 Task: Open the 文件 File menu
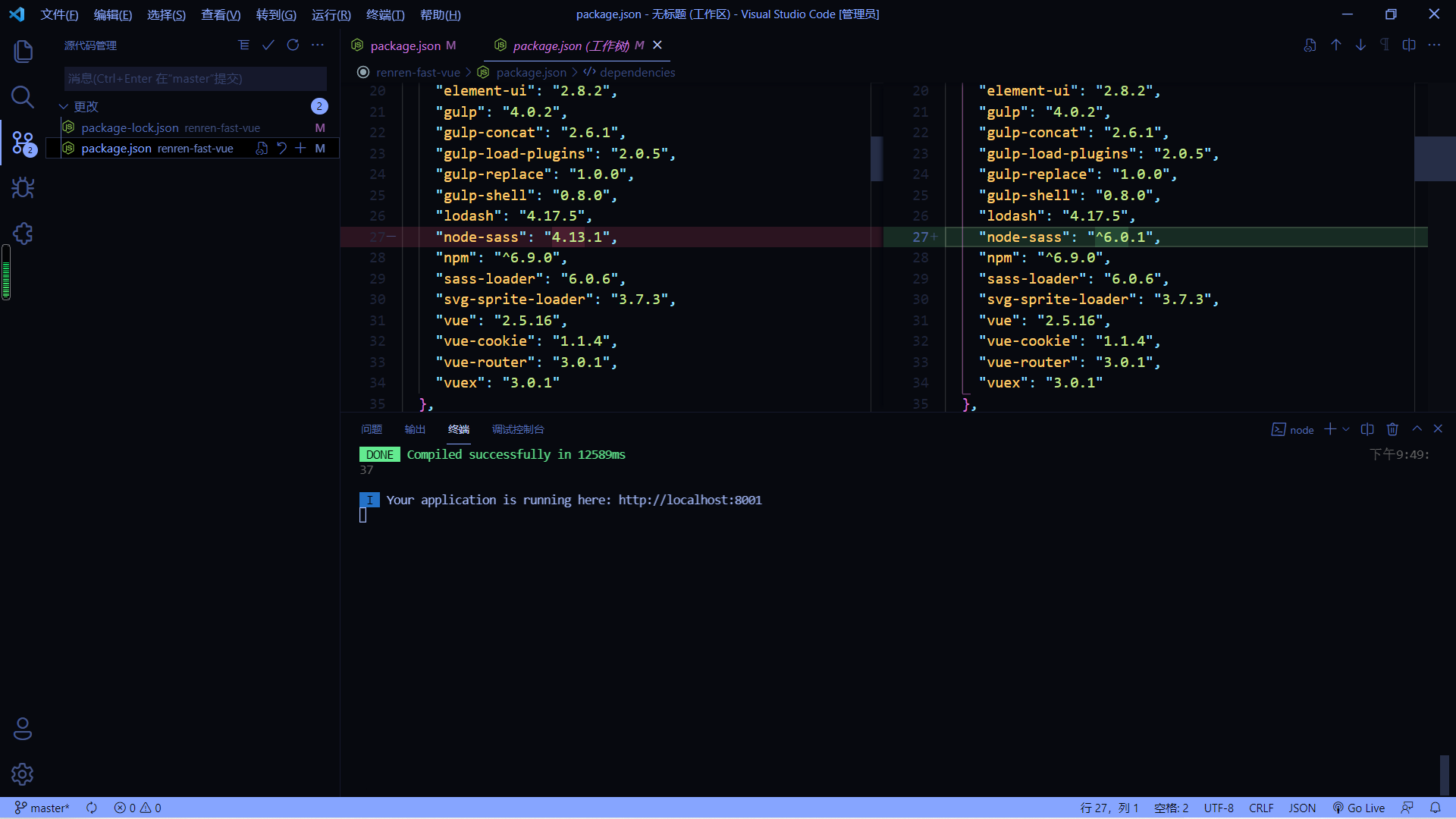pyautogui.click(x=59, y=14)
